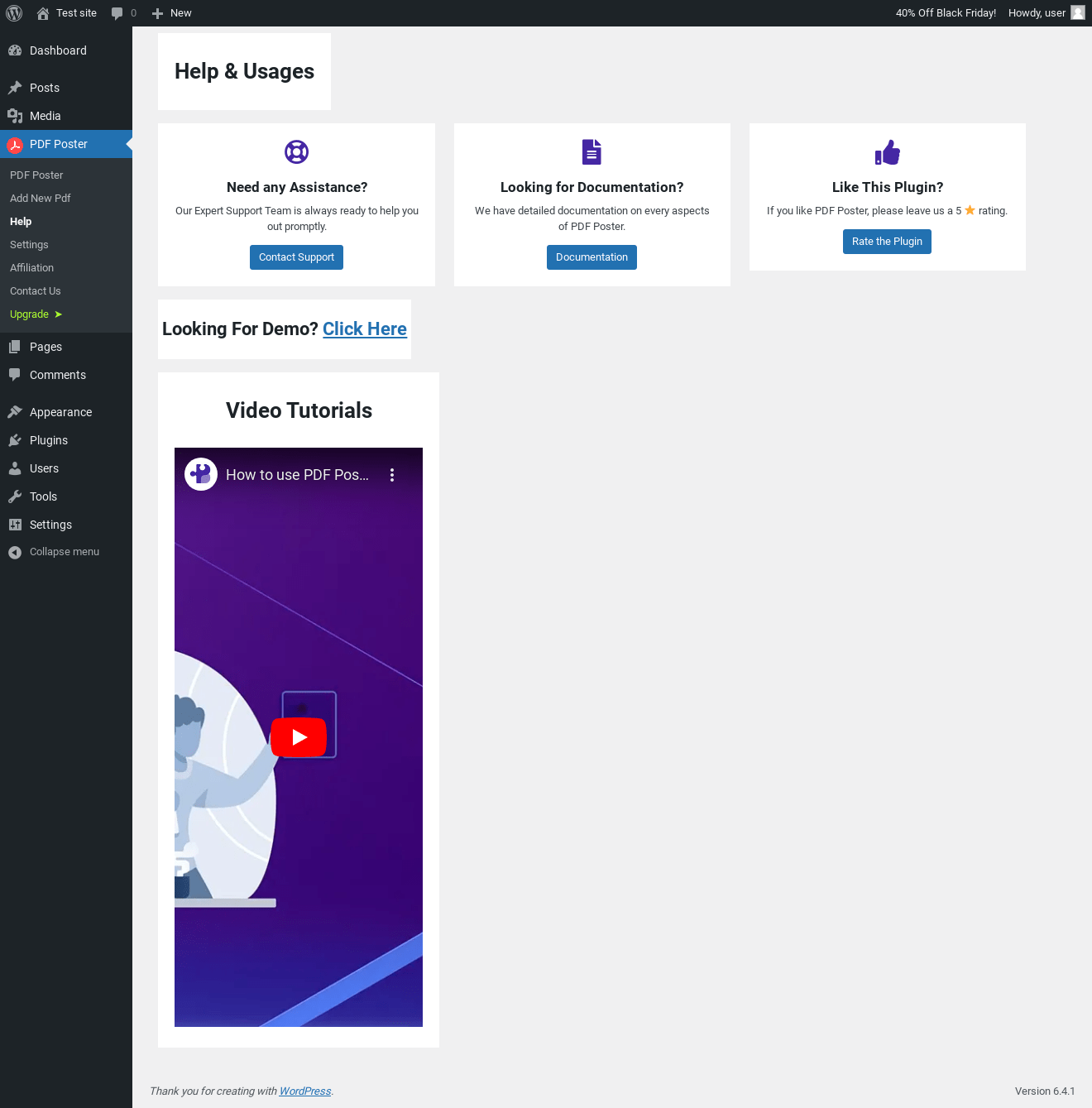Click the plus New icon in admin bar
The image size is (1092, 1108).
157,13
